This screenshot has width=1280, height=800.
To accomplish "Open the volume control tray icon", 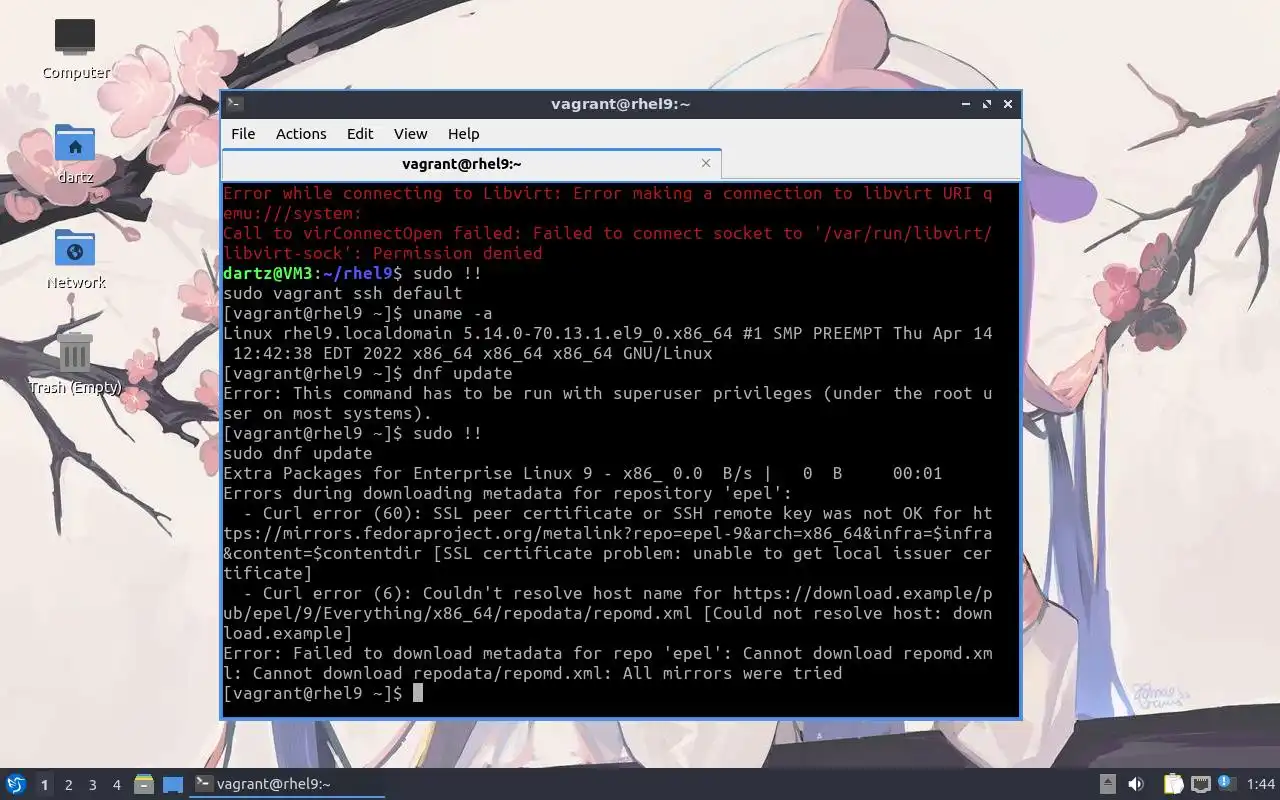I will pyautogui.click(x=1136, y=784).
